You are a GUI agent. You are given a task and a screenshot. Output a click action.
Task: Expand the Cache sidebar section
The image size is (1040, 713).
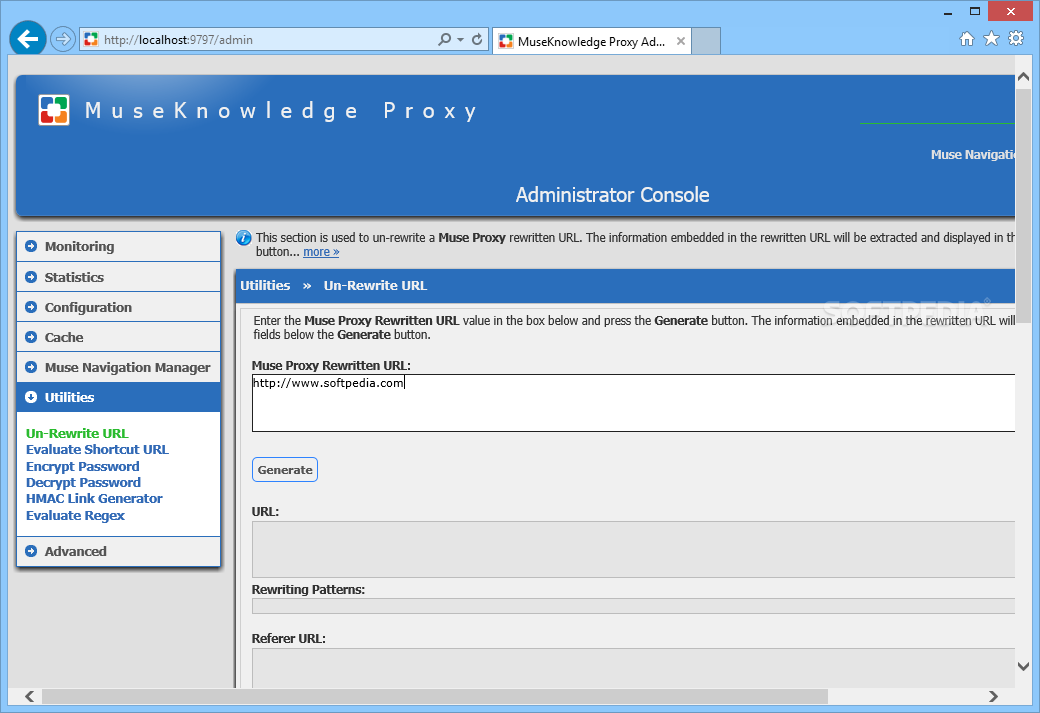click(119, 337)
